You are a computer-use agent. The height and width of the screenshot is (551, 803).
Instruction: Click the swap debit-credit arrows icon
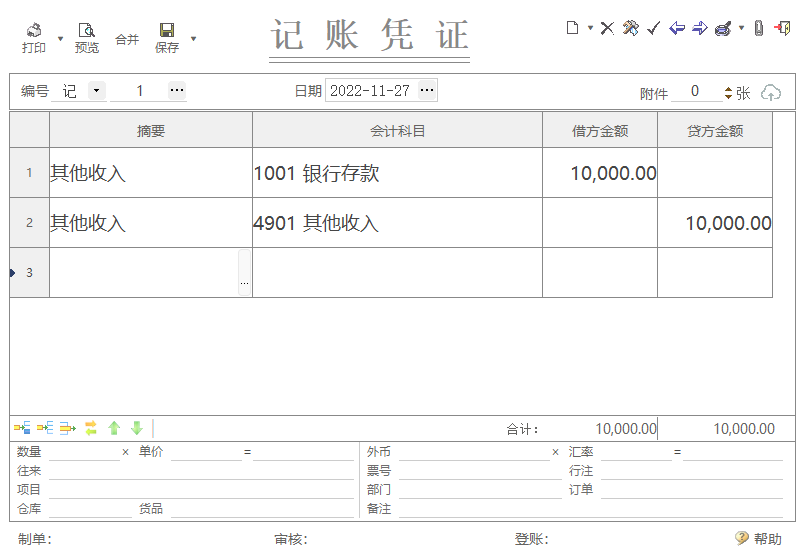[x=91, y=428]
